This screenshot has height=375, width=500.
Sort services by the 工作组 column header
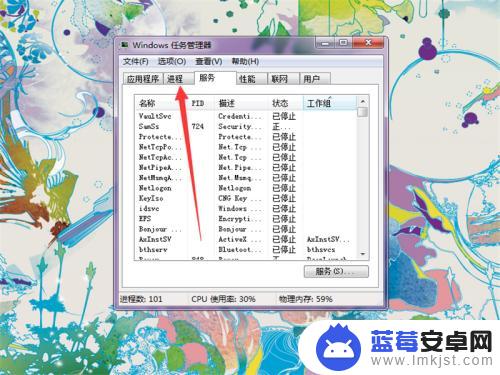pos(329,103)
